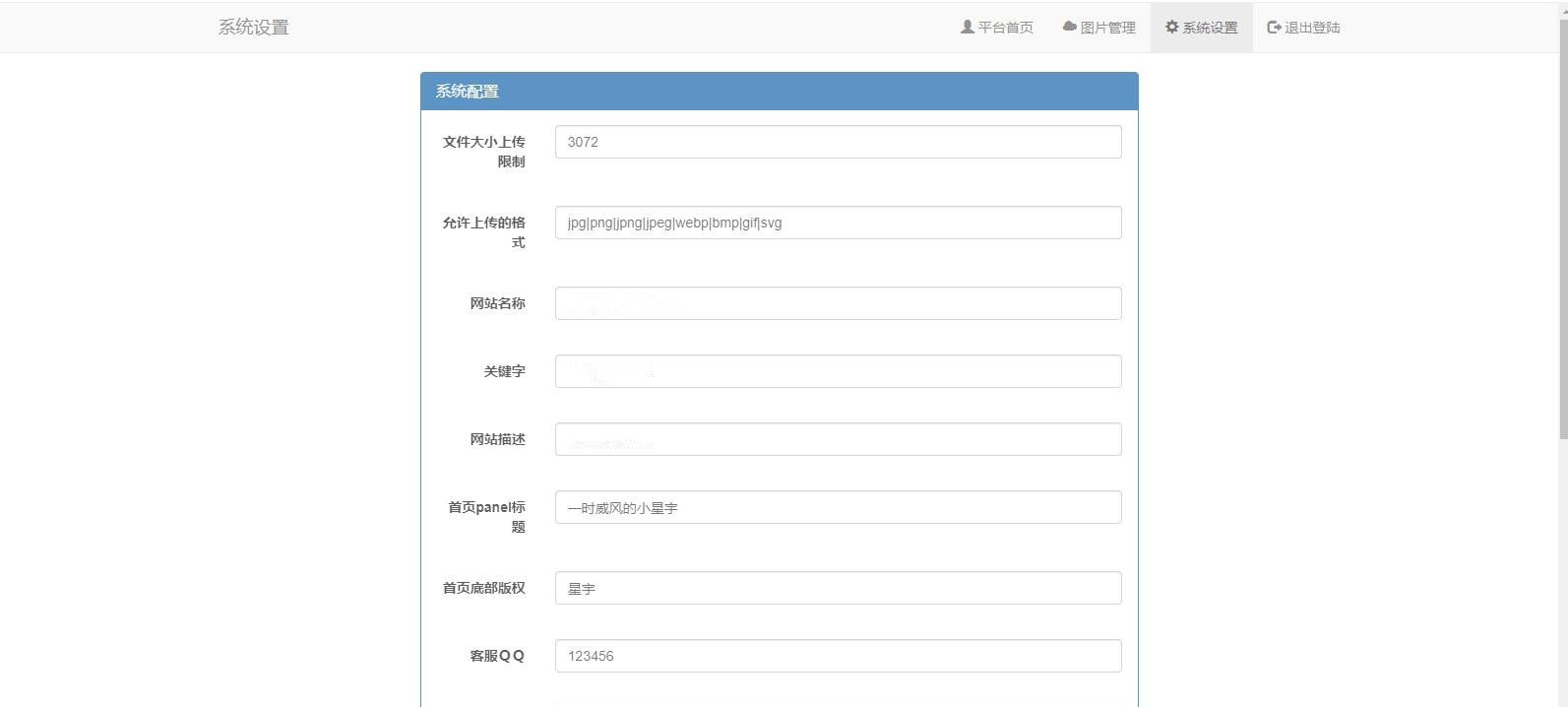Choose 退出登陆 to log out

pos(1303,27)
